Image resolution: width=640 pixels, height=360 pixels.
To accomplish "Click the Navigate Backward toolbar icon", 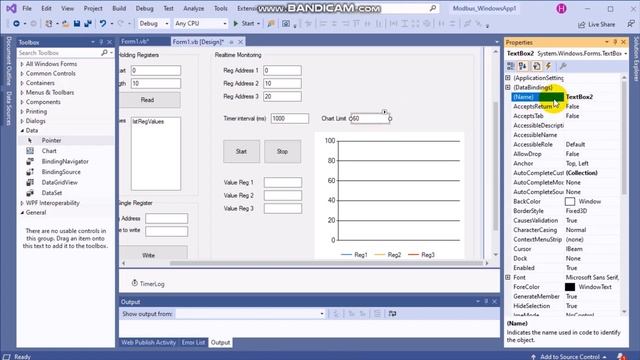I will click(x=16, y=24).
